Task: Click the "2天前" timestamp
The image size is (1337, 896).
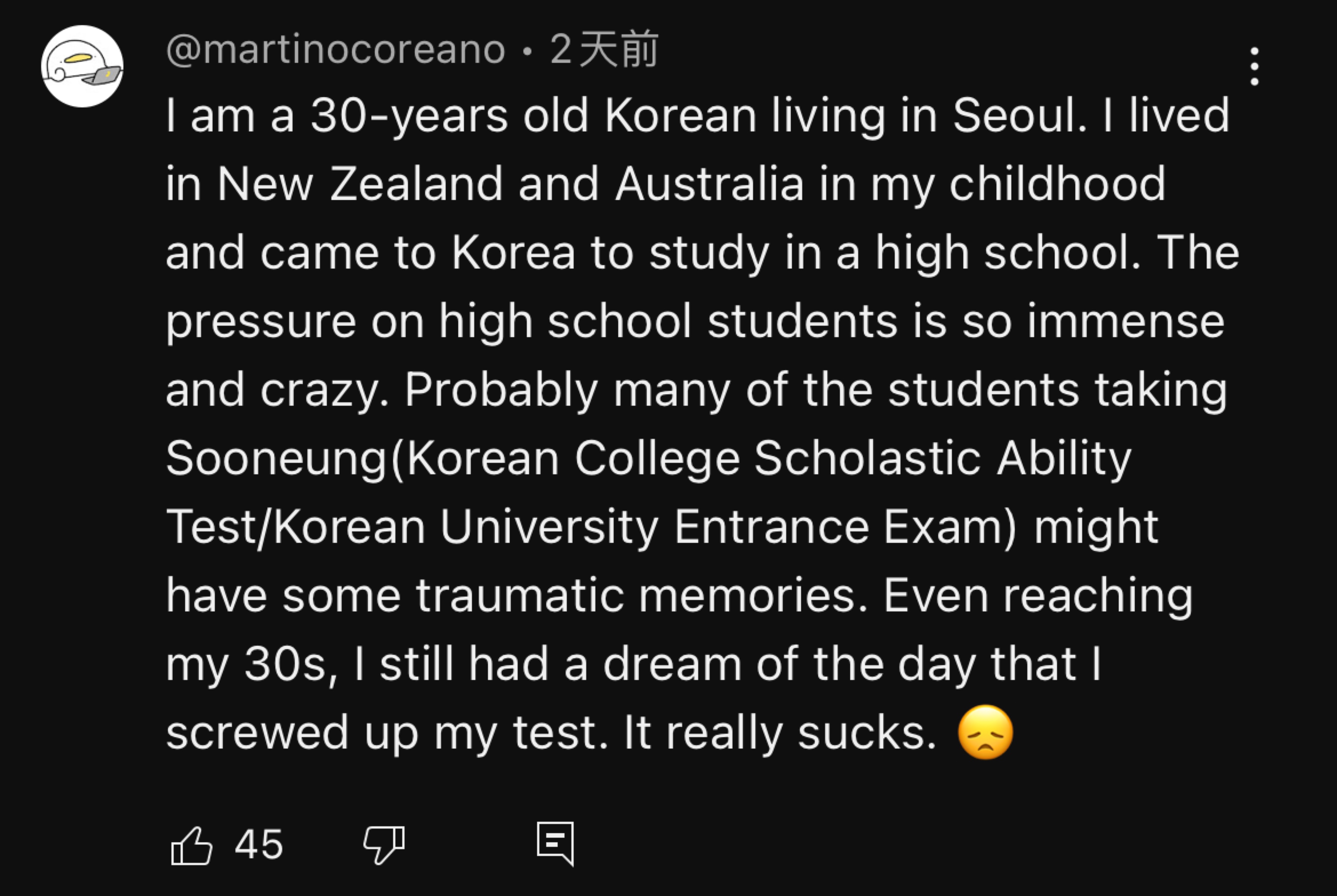Action: 603,50
